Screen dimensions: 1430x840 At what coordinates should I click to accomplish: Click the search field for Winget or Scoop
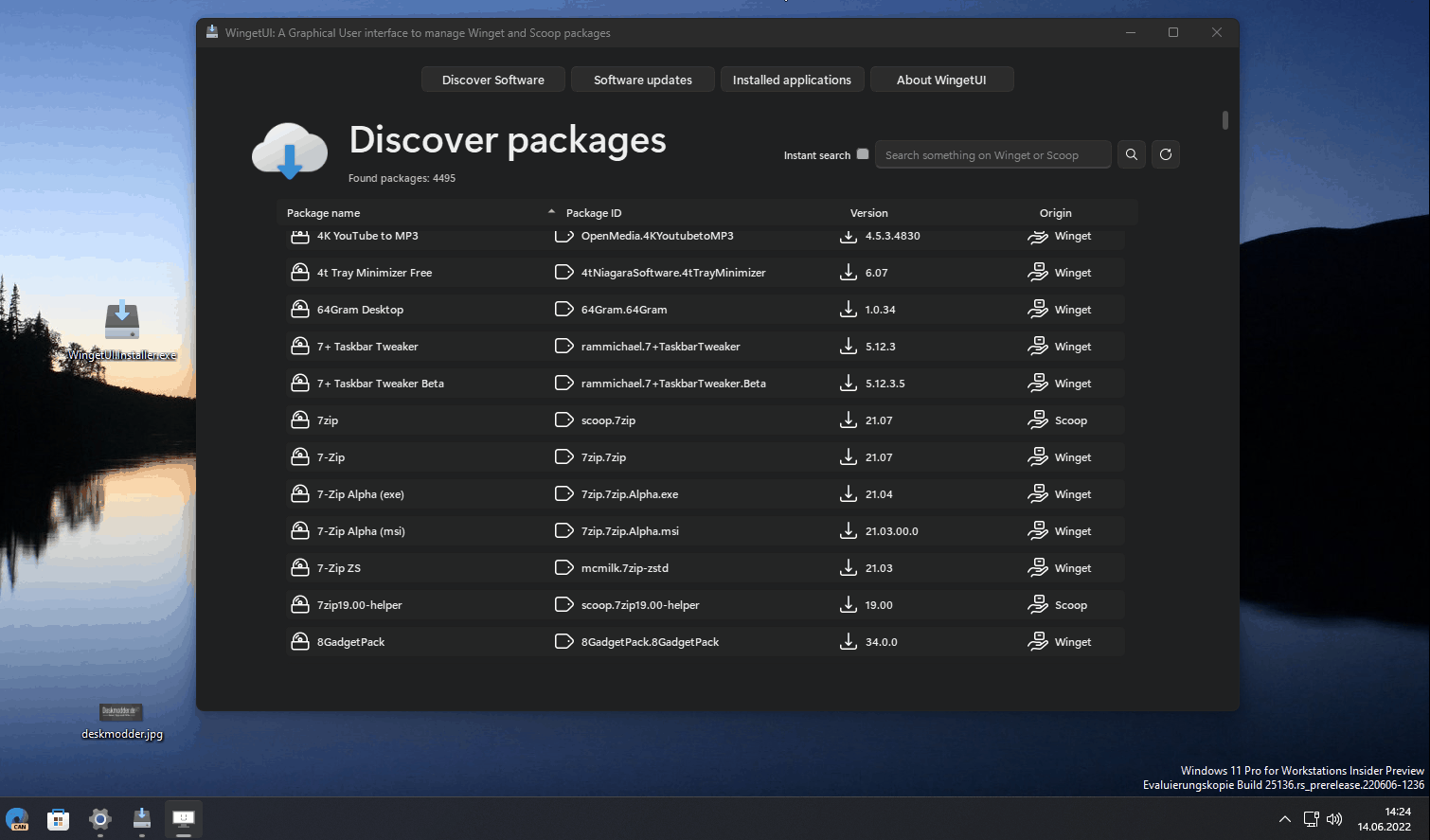pos(993,154)
